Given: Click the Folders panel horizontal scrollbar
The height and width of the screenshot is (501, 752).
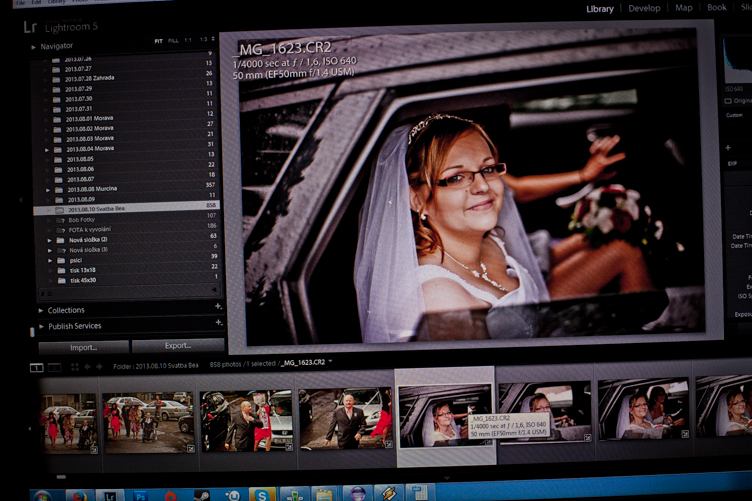Looking at the screenshot, I should click(129, 291).
